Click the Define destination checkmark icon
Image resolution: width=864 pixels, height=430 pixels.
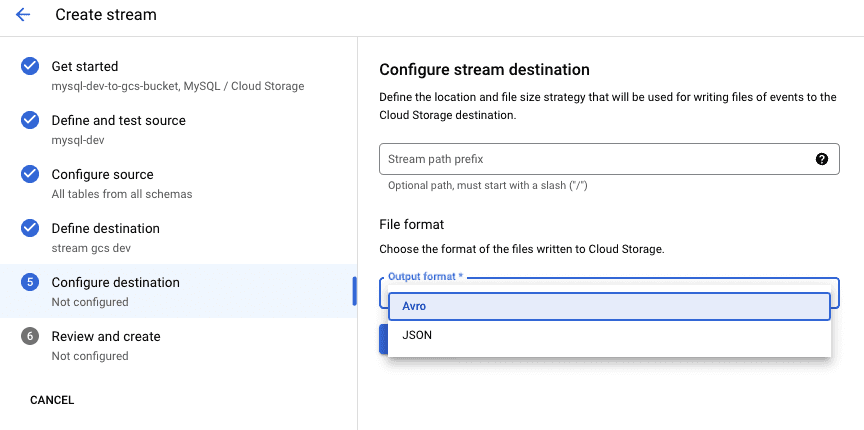30,228
